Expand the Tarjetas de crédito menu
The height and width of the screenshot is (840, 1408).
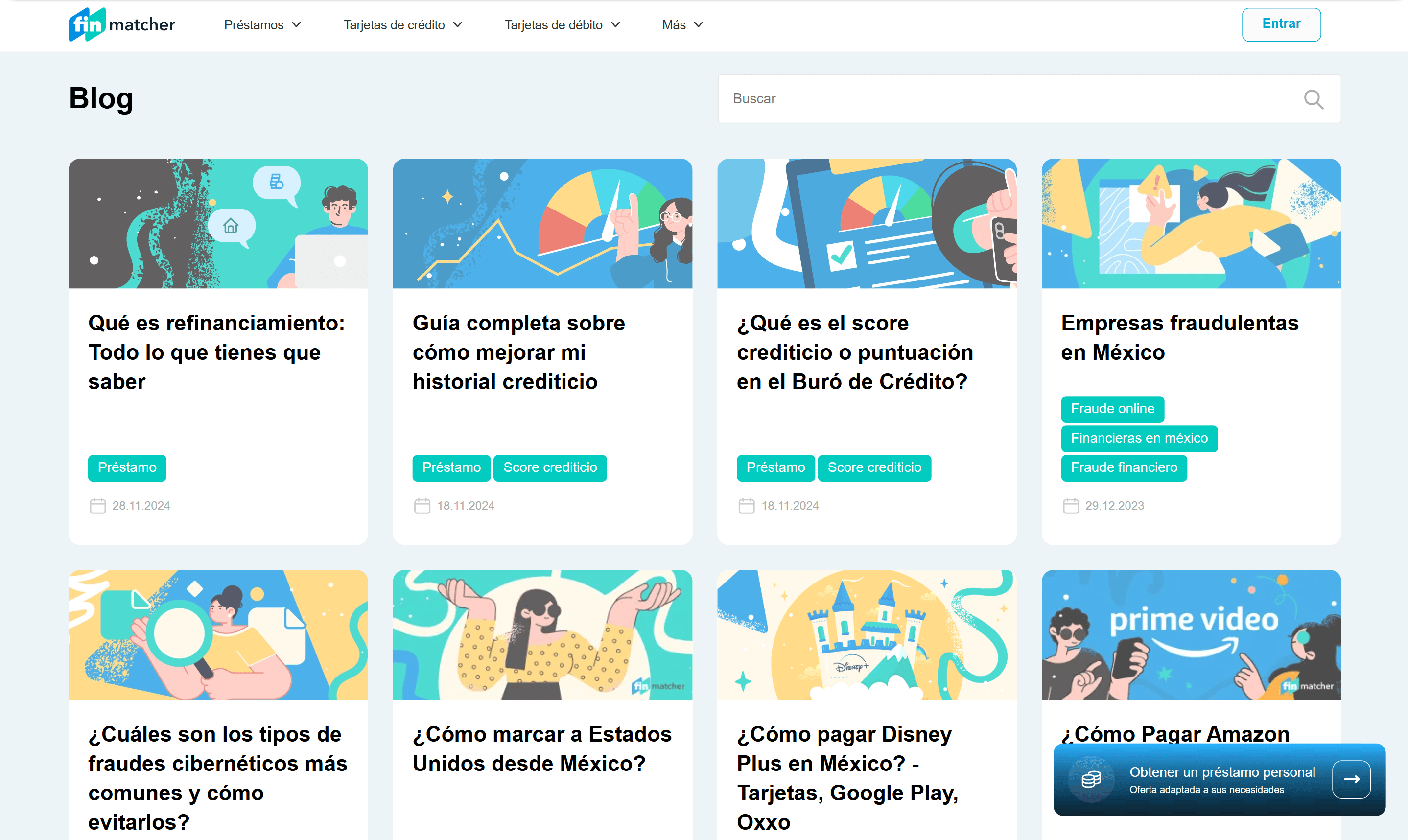pyautogui.click(x=402, y=24)
